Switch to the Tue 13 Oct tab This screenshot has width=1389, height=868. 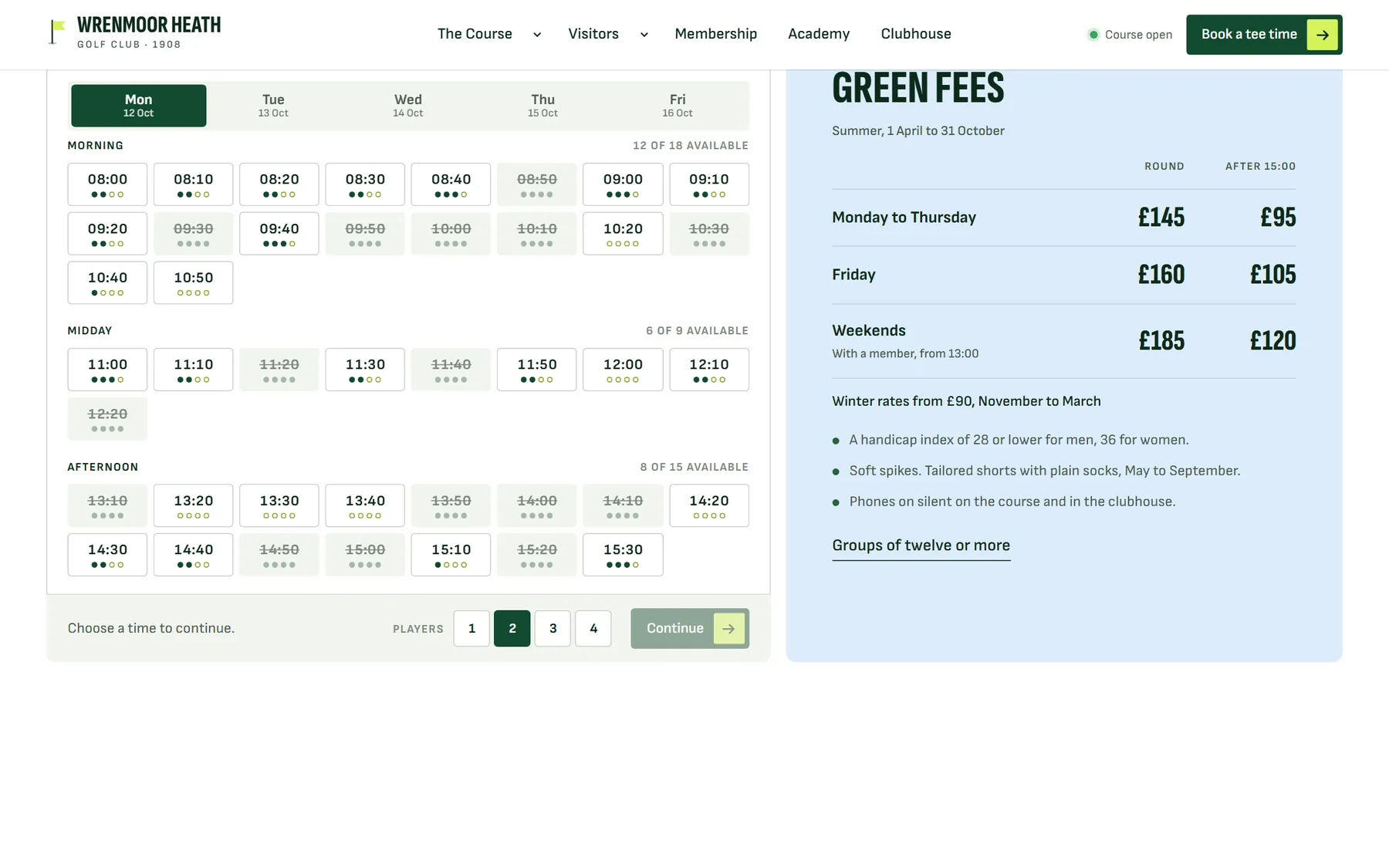click(273, 106)
